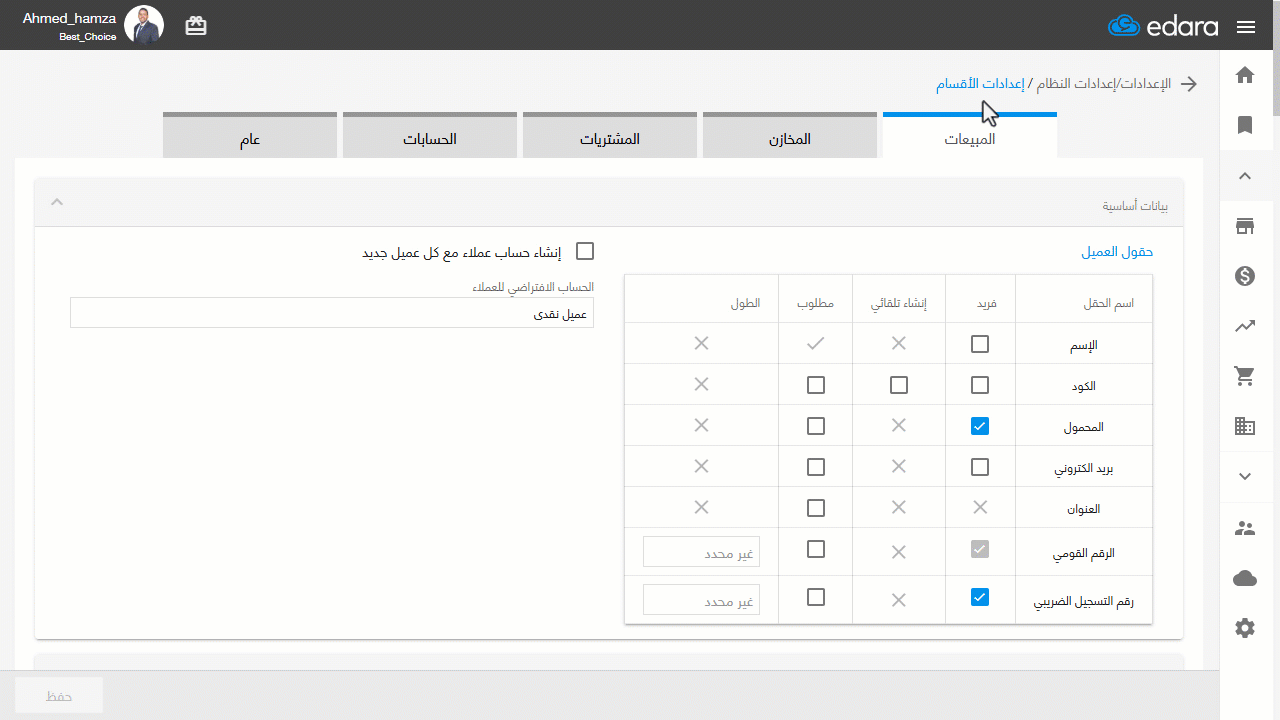Click the حفظ save button

pos(59,695)
